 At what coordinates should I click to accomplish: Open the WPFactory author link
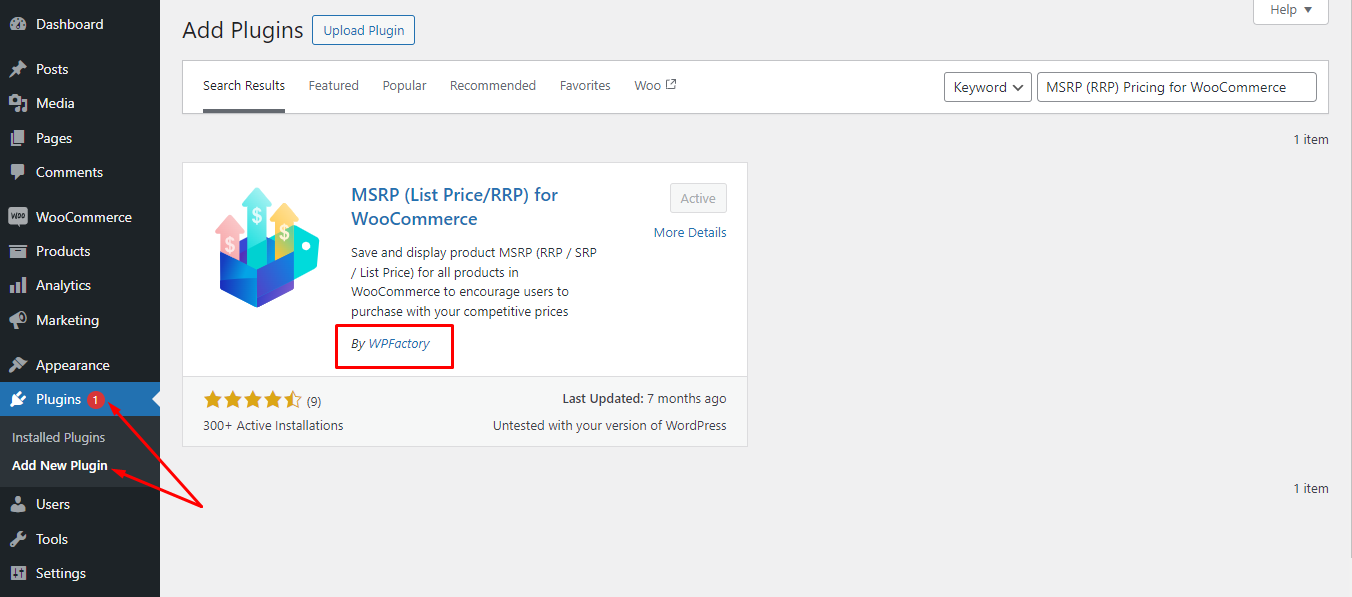(399, 343)
